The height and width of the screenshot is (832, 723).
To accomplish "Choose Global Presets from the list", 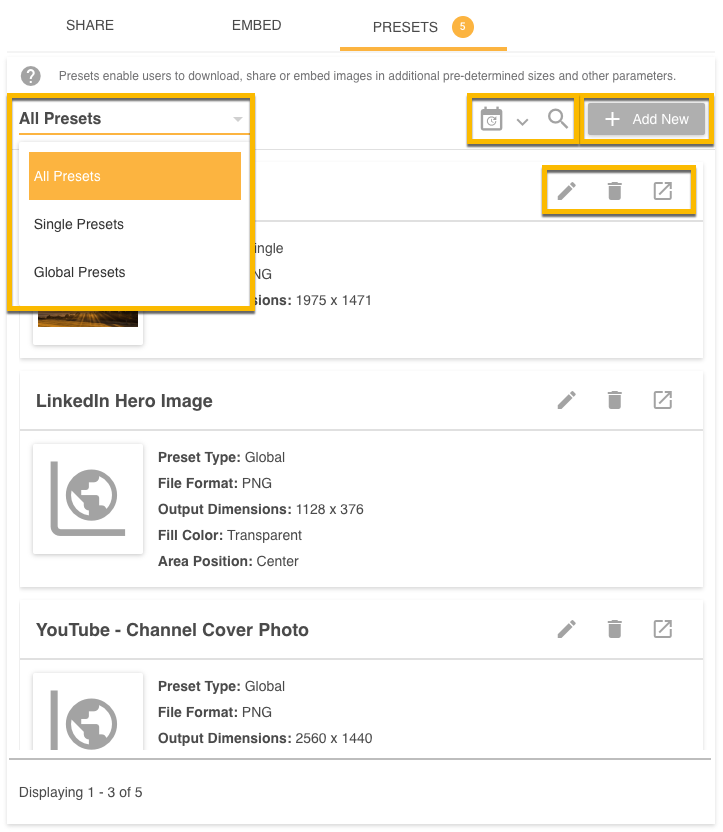I will (x=80, y=272).
